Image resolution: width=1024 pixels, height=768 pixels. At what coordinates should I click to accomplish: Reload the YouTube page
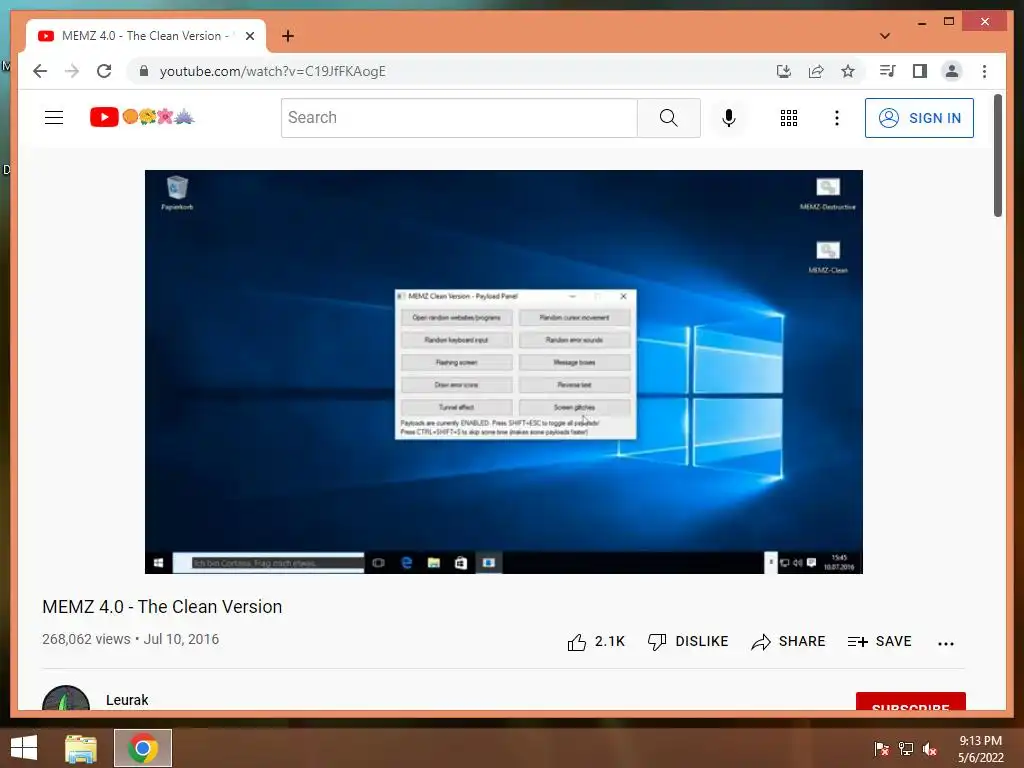click(104, 71)
